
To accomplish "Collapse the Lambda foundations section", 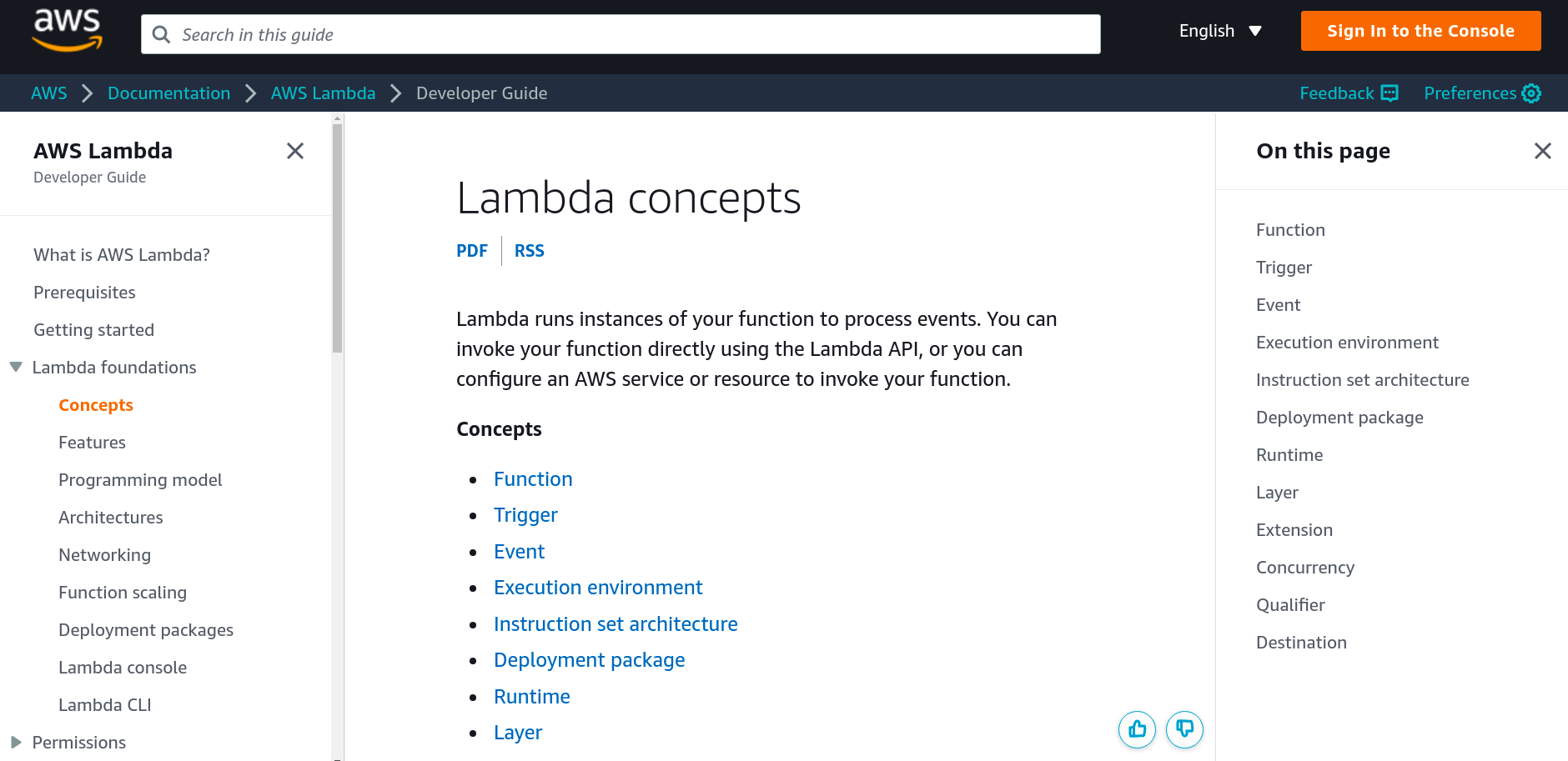I will pyautogui.click(x=16, y=368).
